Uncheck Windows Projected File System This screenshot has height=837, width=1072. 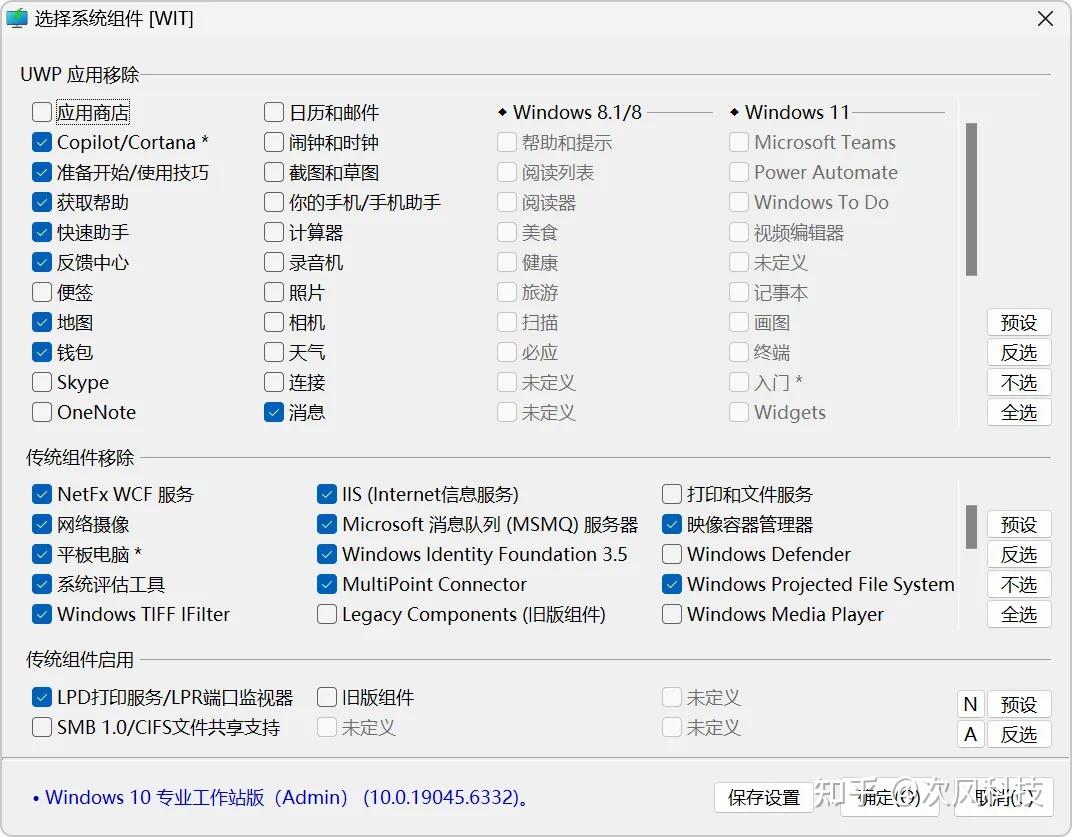(671, 584)
